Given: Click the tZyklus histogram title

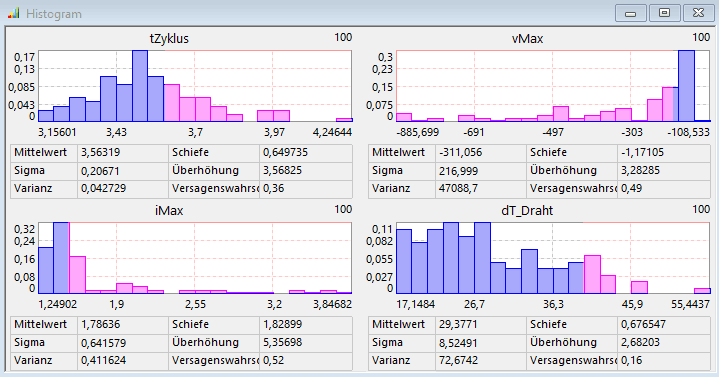Looking at the screenshot, I should coord(169,39).
